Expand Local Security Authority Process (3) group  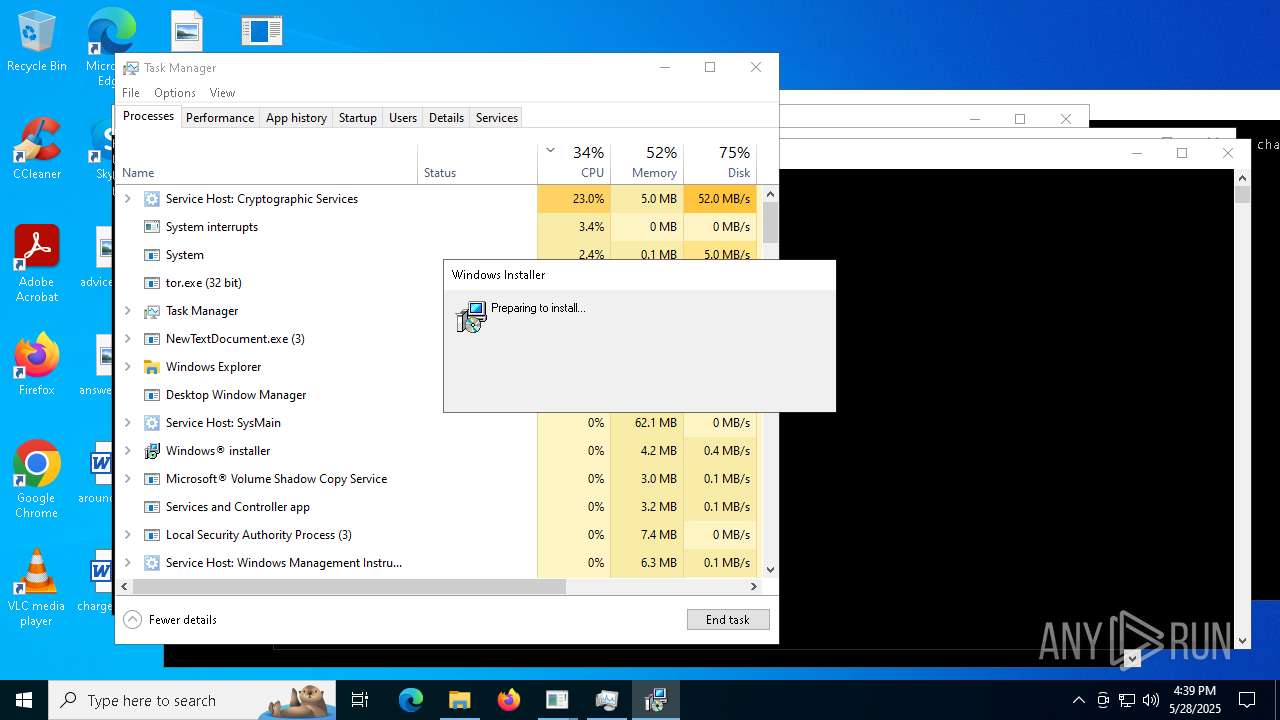(x=127, y=535)
